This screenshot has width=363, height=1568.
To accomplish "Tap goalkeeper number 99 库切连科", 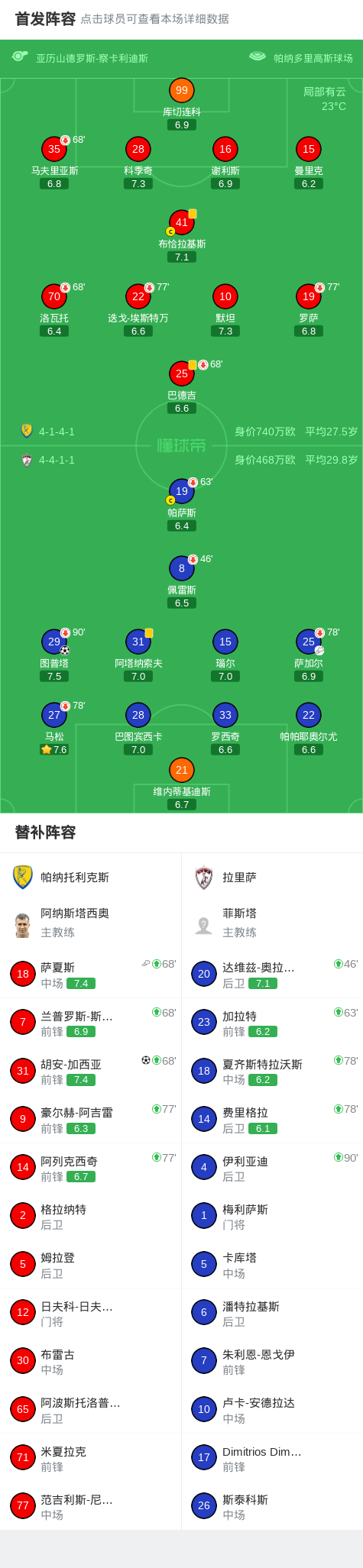I will click(x=182, y=90).
